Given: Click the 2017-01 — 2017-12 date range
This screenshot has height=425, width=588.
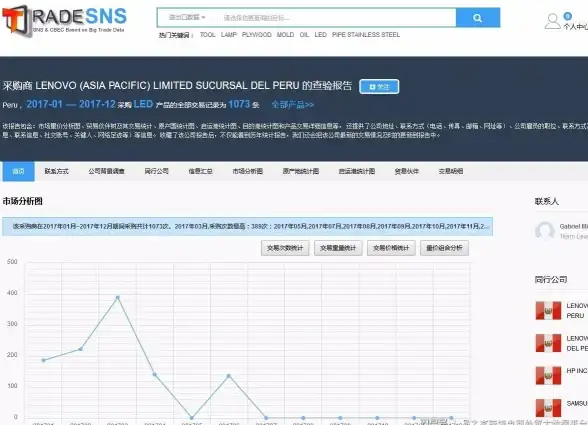Looking at the screenshot, I should (71, 104).
